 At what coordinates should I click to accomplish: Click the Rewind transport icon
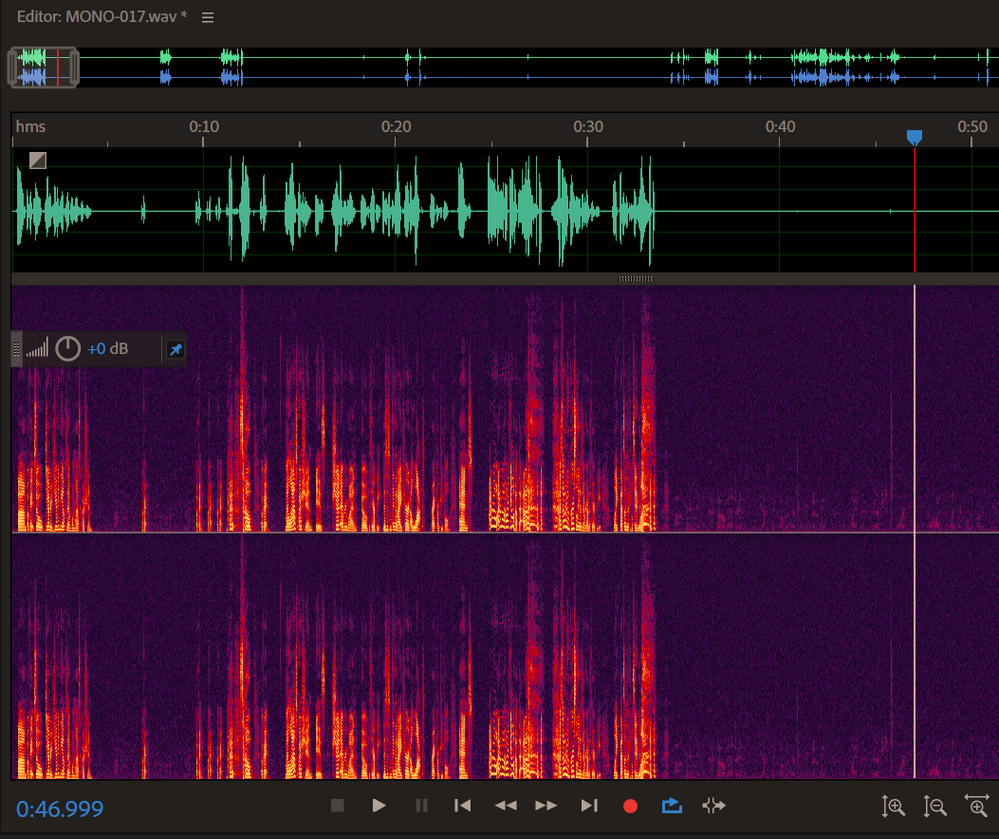(x=505, y=805)
